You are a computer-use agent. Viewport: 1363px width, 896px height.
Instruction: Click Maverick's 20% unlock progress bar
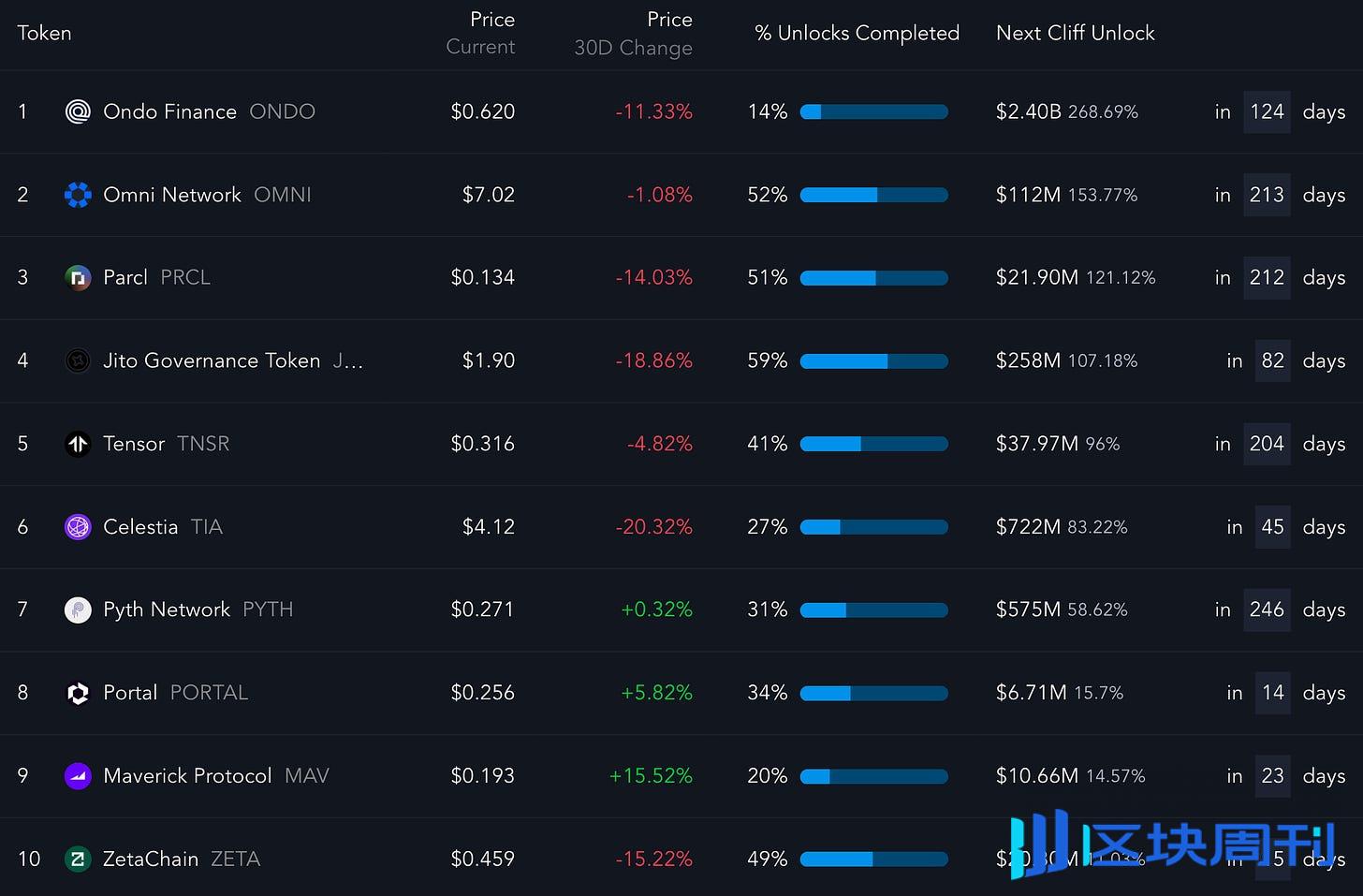point(874,776)
